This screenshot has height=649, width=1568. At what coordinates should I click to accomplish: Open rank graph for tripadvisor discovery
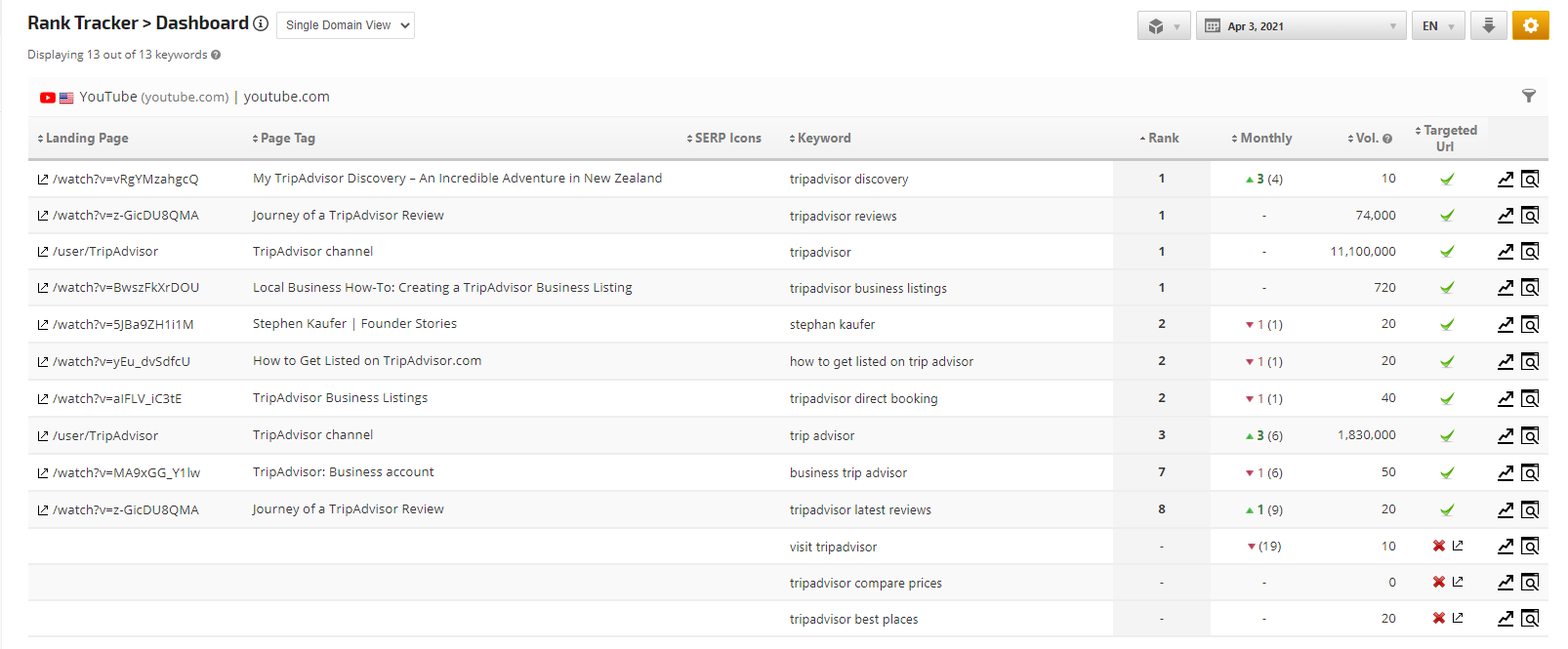1506,179
